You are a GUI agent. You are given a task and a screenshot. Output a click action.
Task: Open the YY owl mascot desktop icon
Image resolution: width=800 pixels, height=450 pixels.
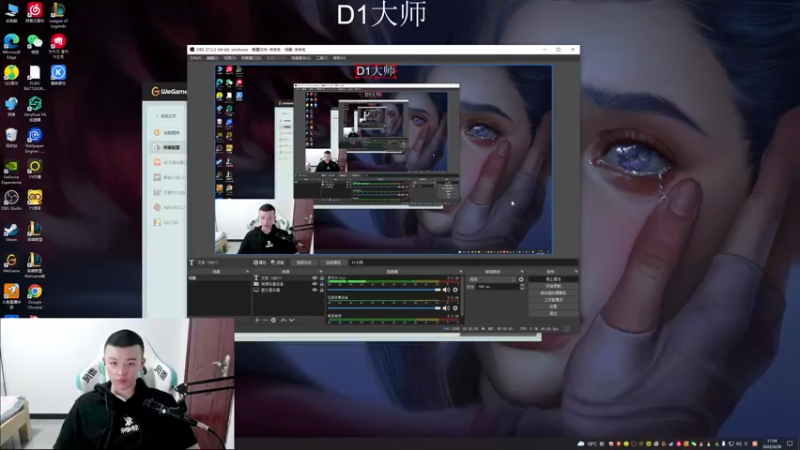point(35,200)
